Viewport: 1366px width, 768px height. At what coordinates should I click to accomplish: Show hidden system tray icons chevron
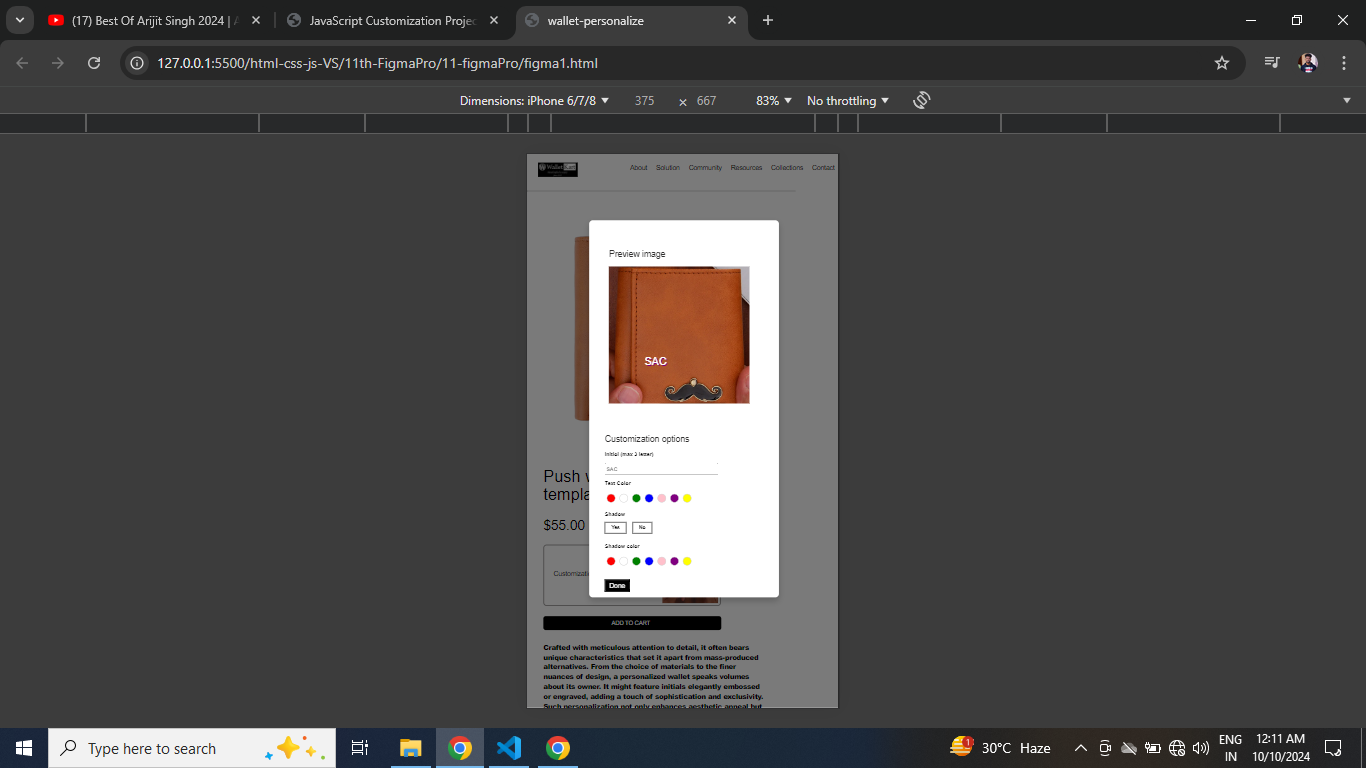tap(1081, 748)
